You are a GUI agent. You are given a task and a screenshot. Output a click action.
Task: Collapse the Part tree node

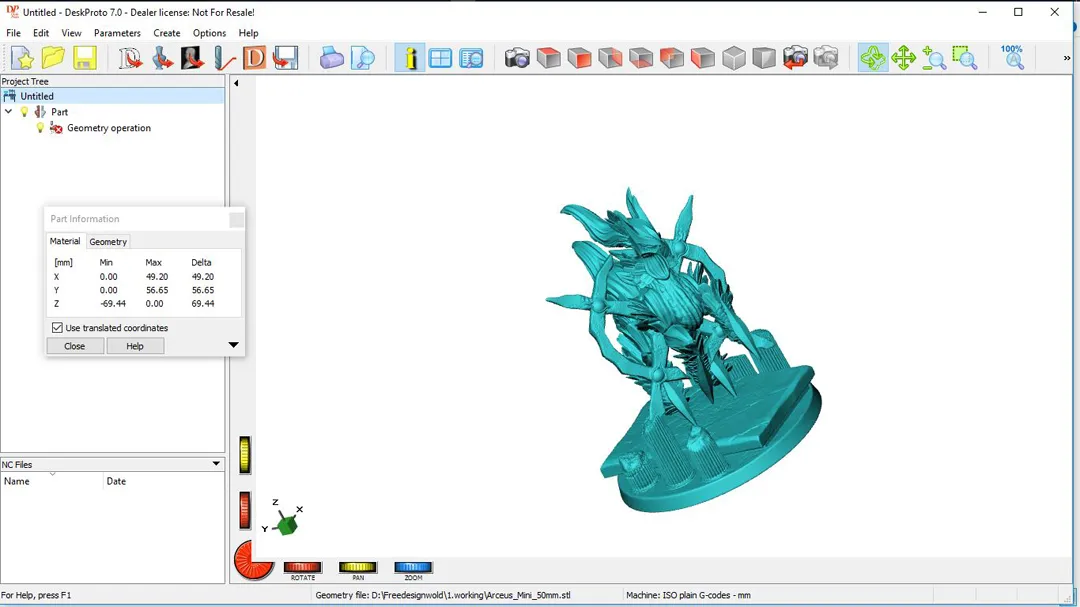click(x=8, y=112)
